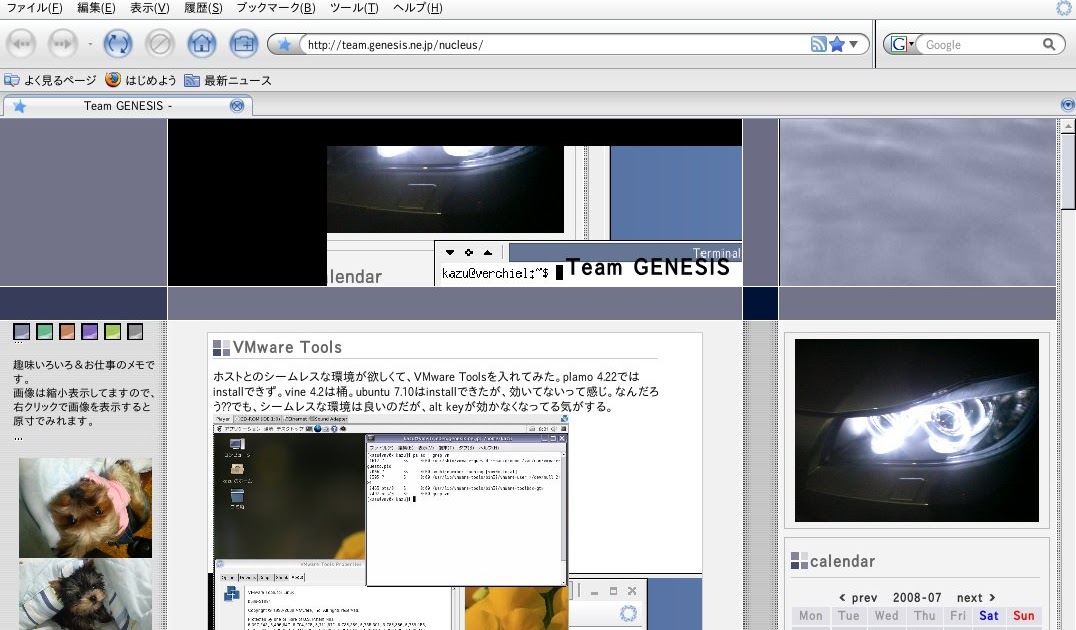Choose the dark gray skin color swatch

[134, 332]
